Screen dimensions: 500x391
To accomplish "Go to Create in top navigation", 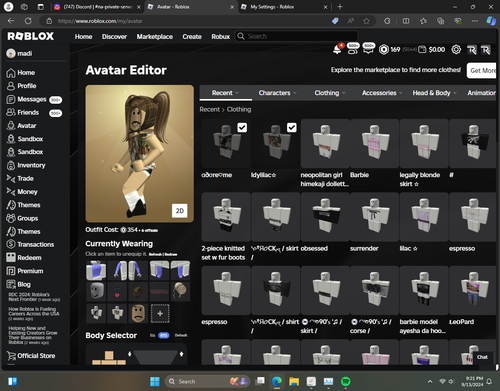I will tap(192, 36).
